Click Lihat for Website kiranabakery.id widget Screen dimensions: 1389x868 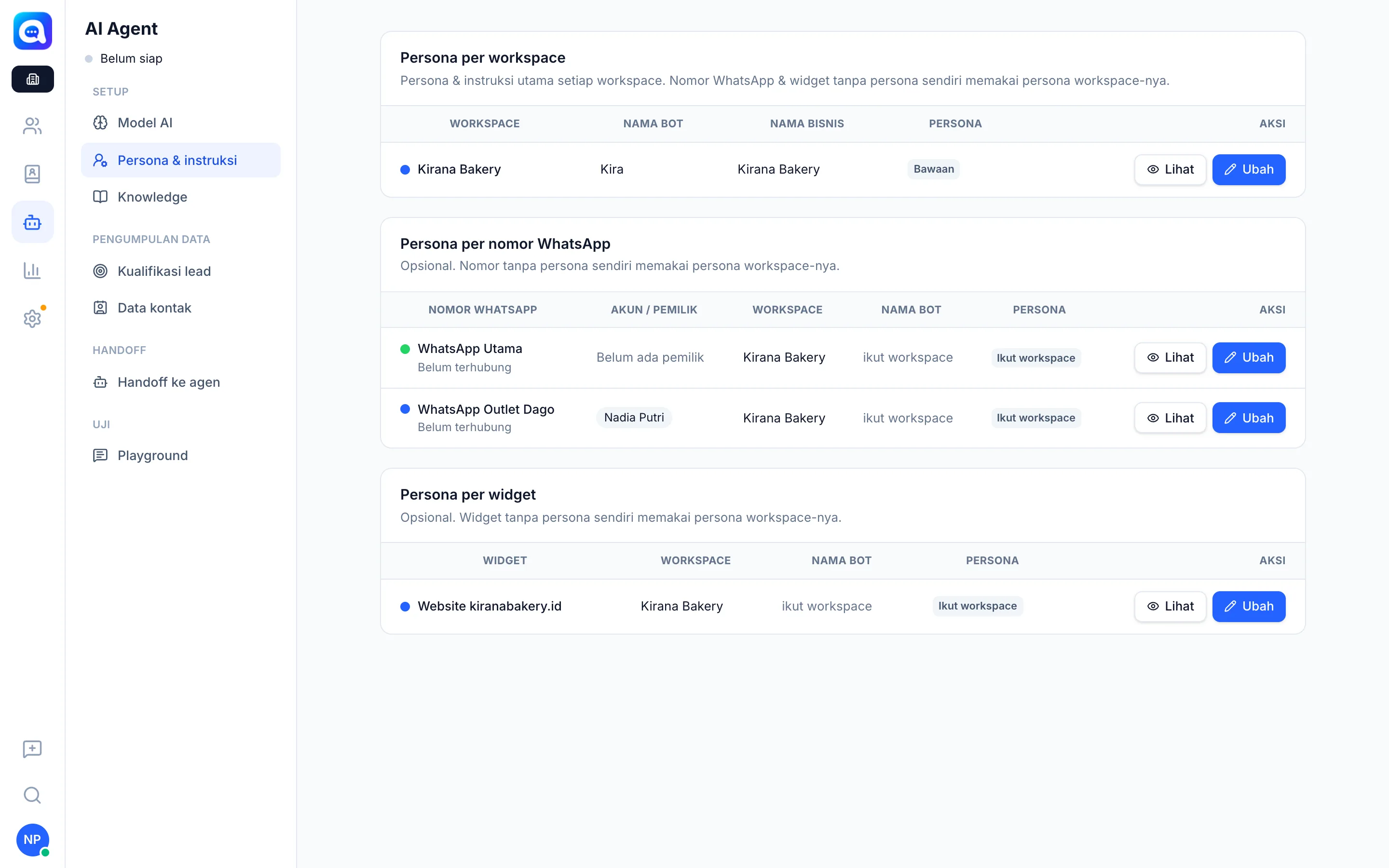[1171, 606]
